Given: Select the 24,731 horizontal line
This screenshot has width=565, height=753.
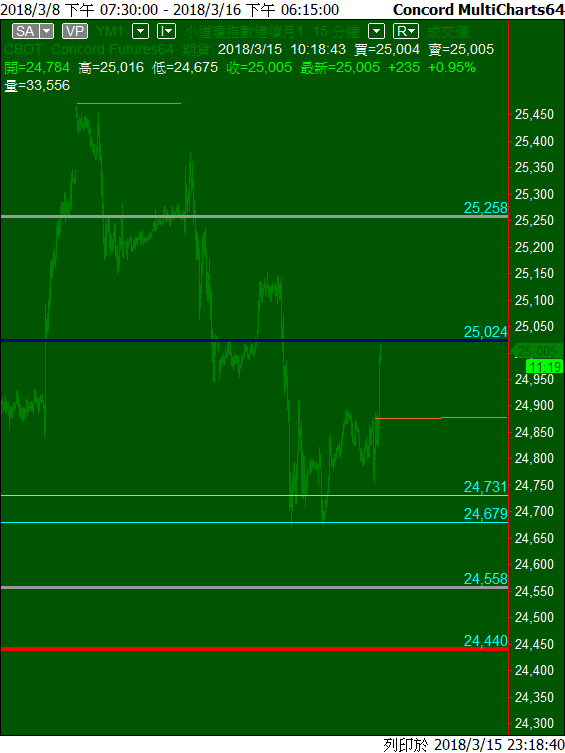Looking at the screenshot, I should [254, 495].
